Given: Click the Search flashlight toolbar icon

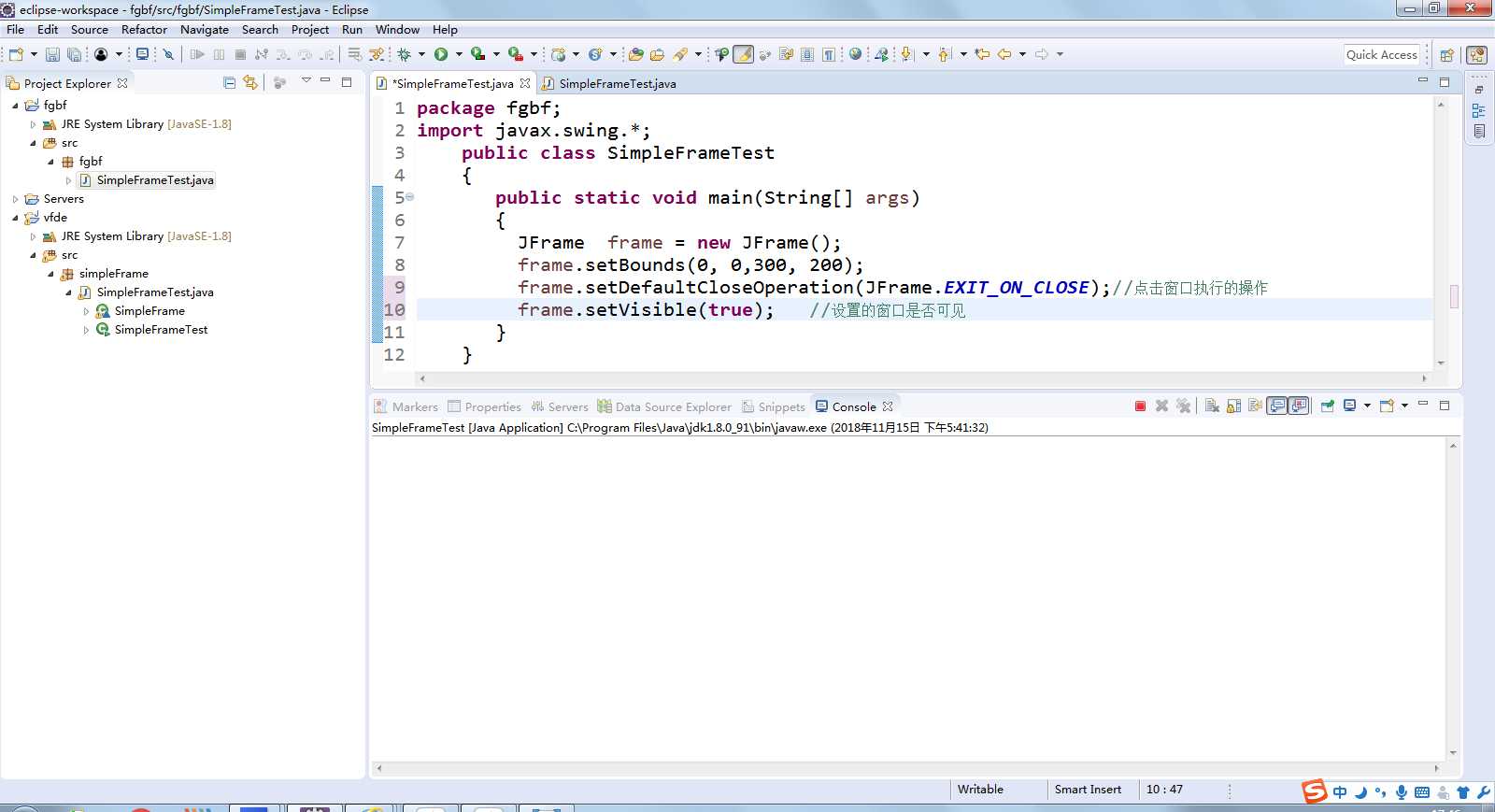Looking at the screenshot, I should tap(681, 54).
